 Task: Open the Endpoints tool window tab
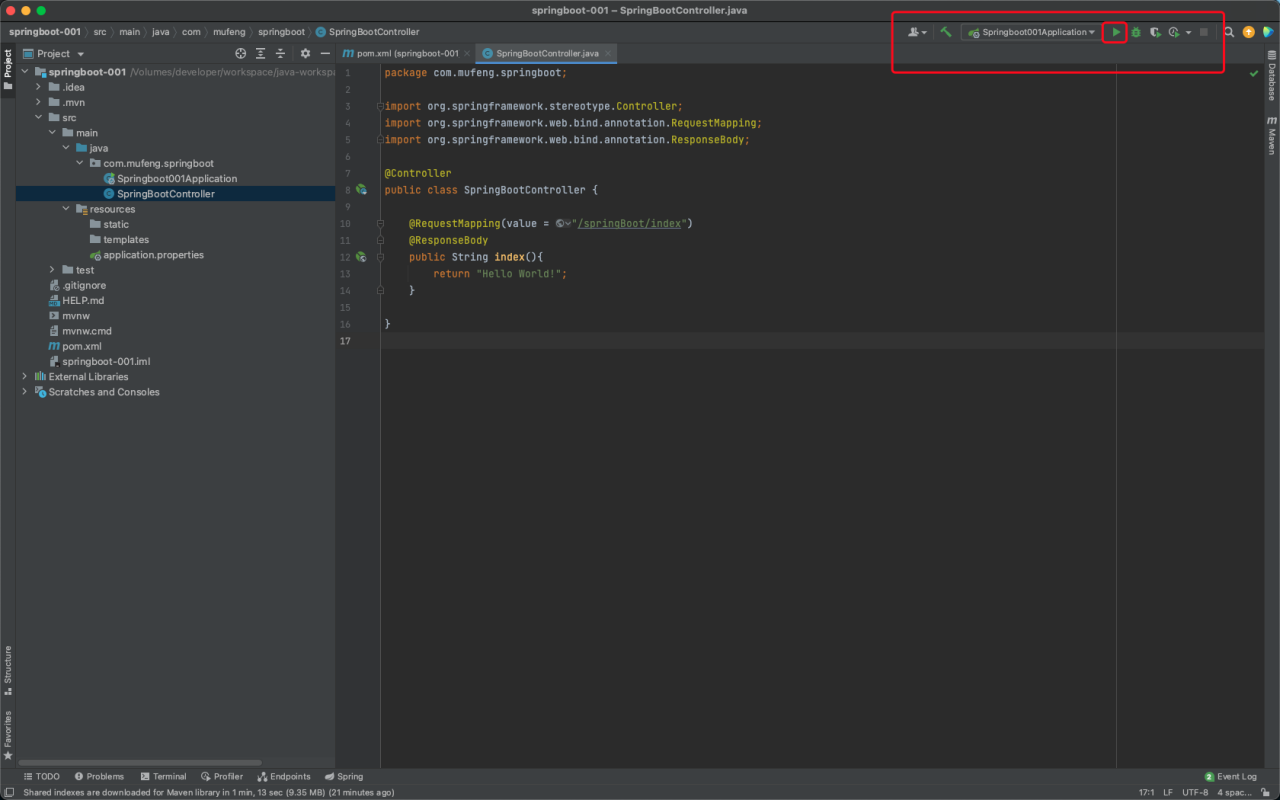284,776
